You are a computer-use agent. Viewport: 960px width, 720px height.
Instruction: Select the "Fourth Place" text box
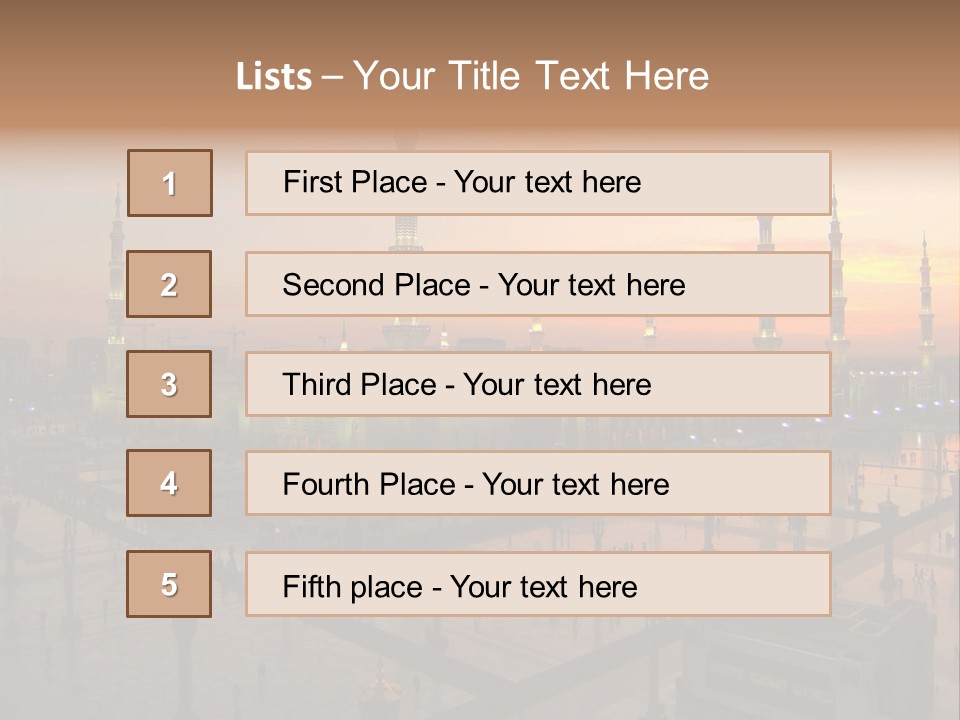[x=538, y=484]
